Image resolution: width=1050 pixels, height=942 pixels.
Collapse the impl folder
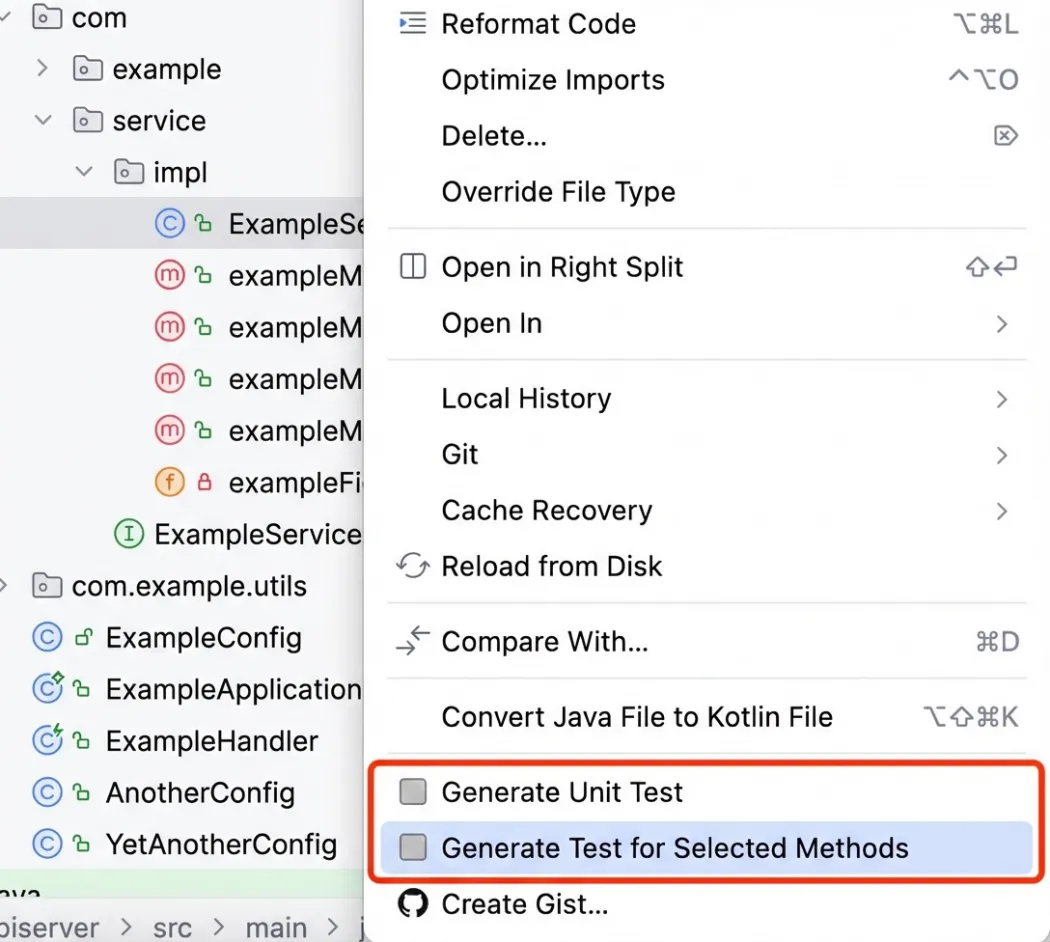[84, 172]
